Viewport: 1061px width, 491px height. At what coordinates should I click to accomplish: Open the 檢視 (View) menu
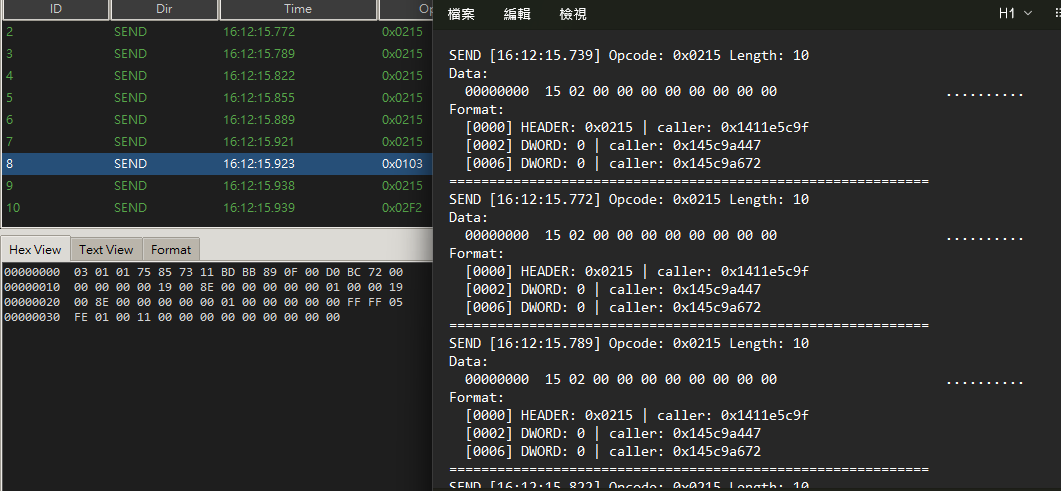click(573, 15)
